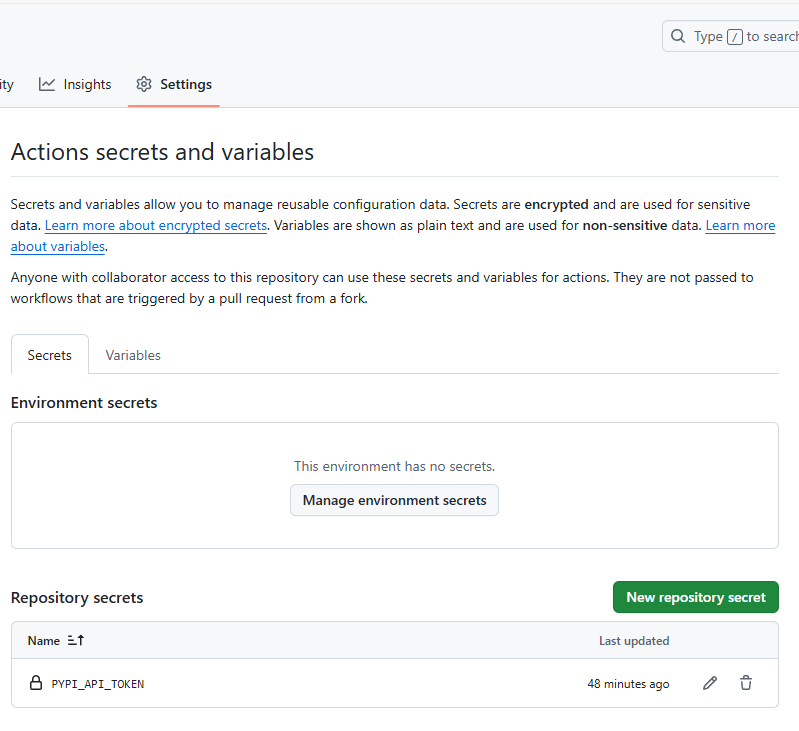Open the partially visible Security tab
Screen dimensions: 799x731
[x=6, y=84]
